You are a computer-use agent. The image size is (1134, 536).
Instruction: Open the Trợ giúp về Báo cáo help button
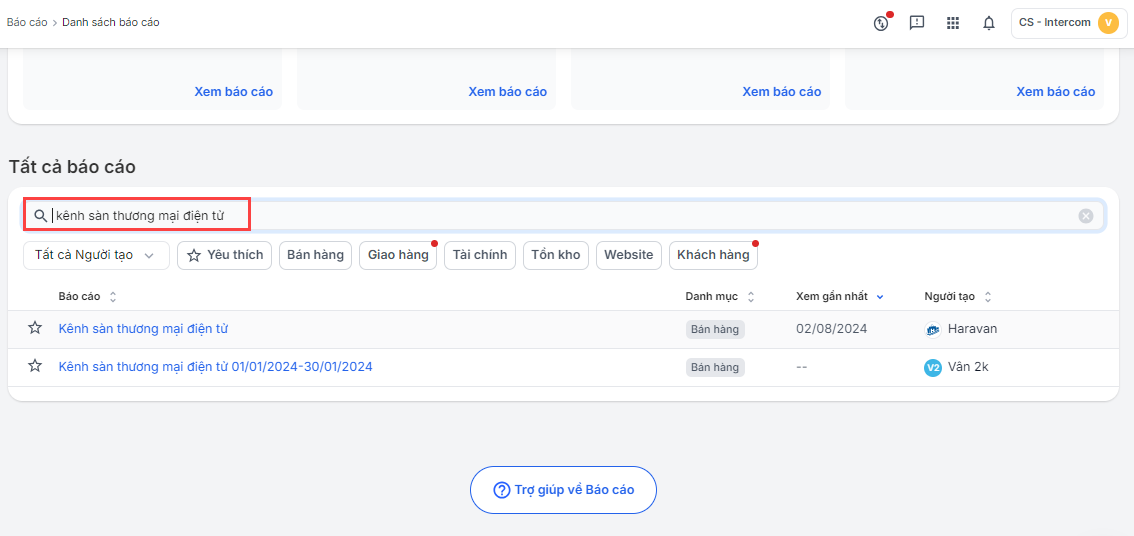[563, 490]
